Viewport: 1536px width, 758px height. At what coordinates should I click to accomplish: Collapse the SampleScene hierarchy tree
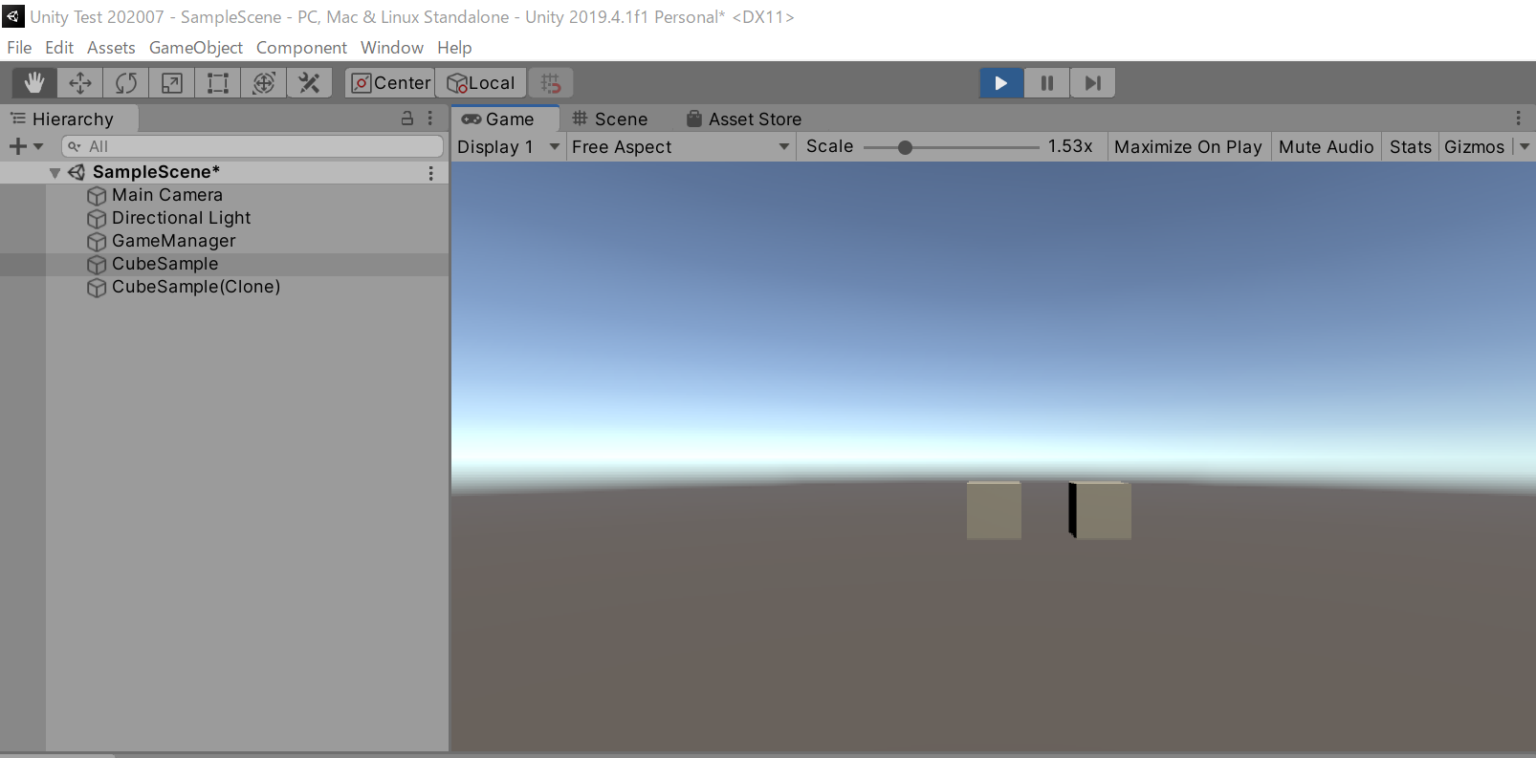pos(55,171)
